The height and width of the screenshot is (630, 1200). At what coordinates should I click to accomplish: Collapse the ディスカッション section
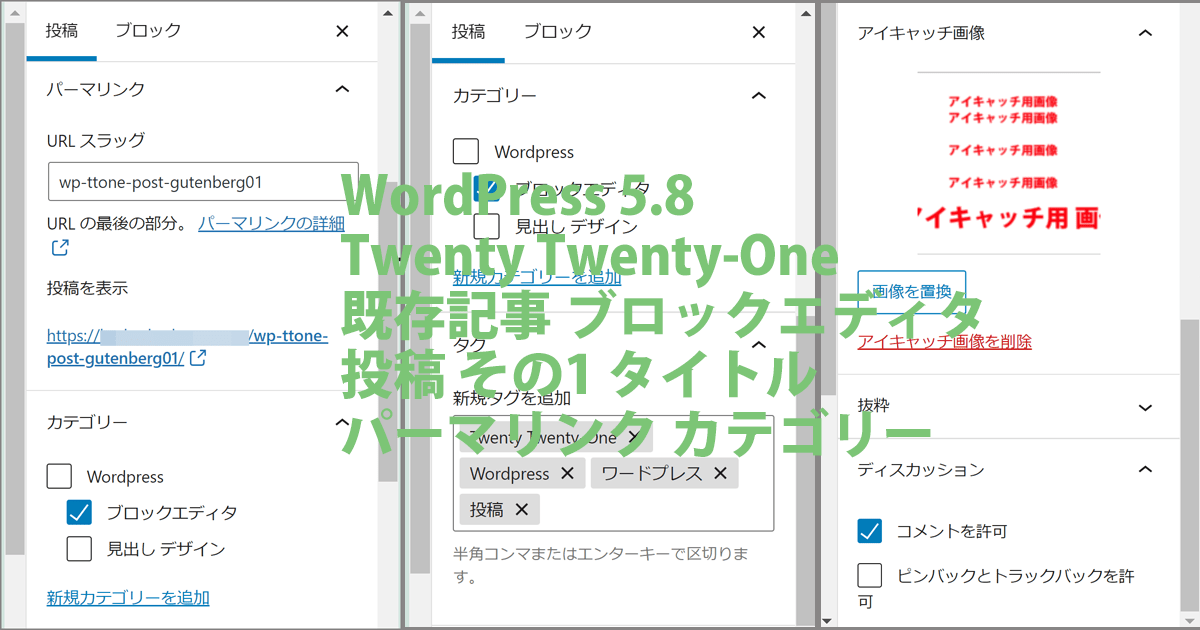pos(1145,469)
